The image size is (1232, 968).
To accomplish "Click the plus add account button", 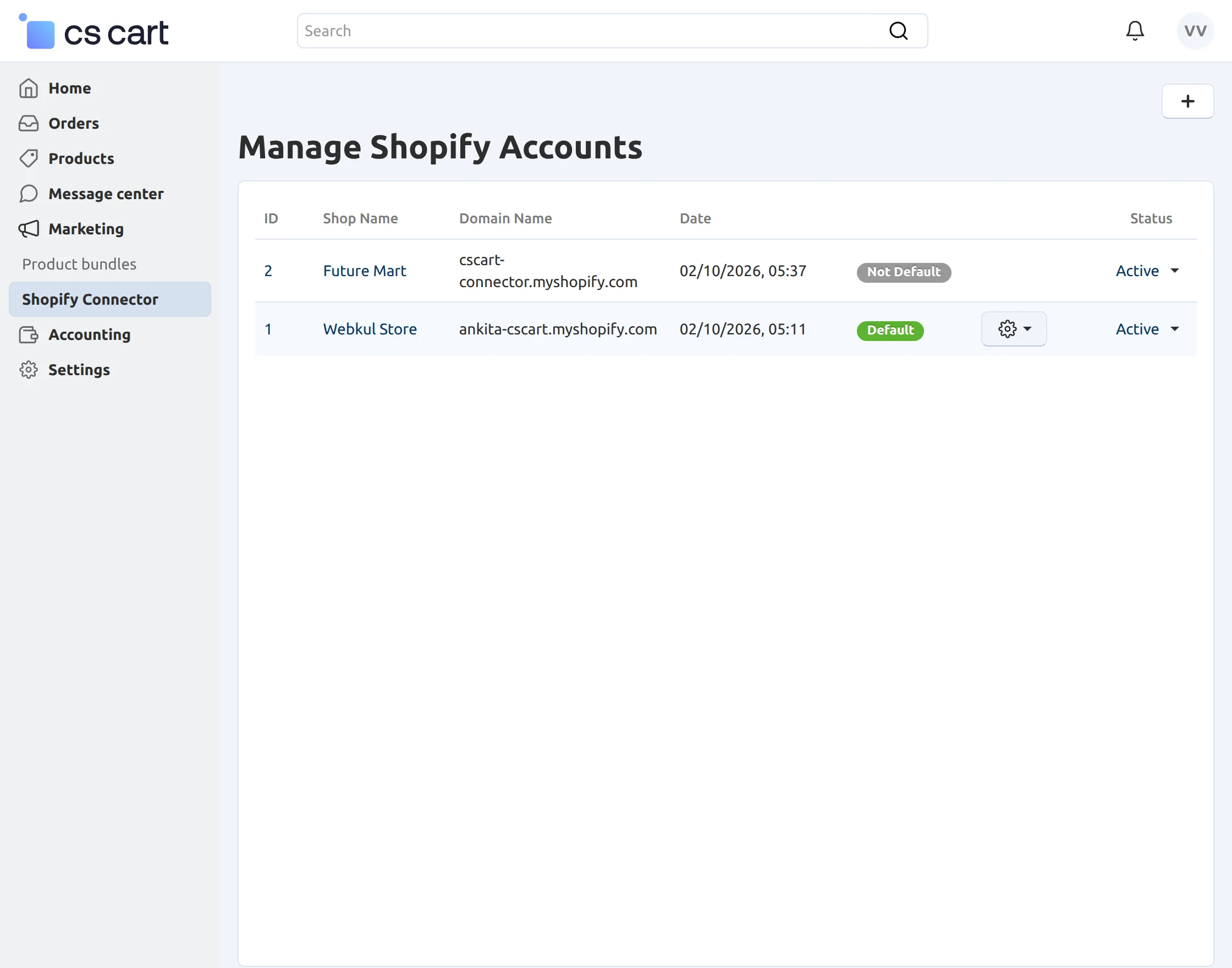I will (x=1187, y=101).
